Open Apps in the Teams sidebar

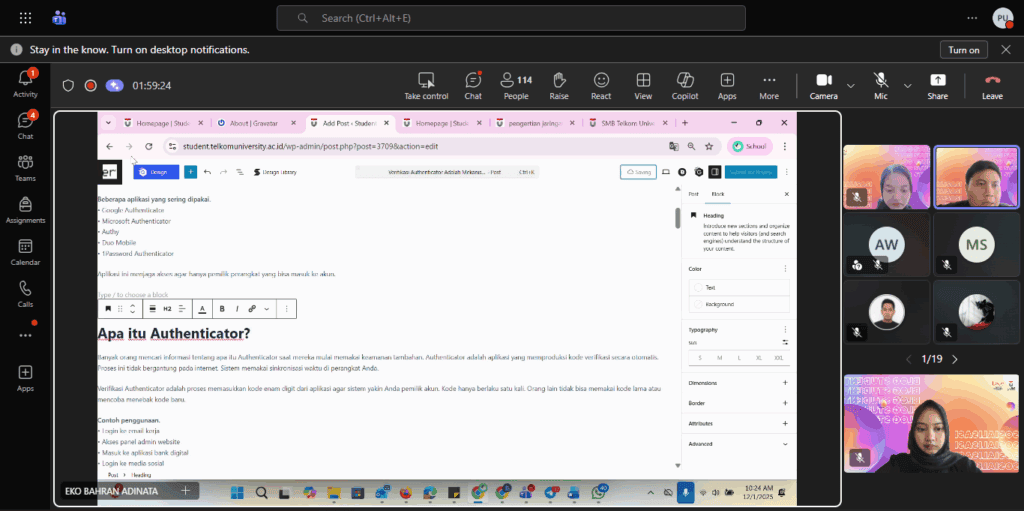pos(25,378)
